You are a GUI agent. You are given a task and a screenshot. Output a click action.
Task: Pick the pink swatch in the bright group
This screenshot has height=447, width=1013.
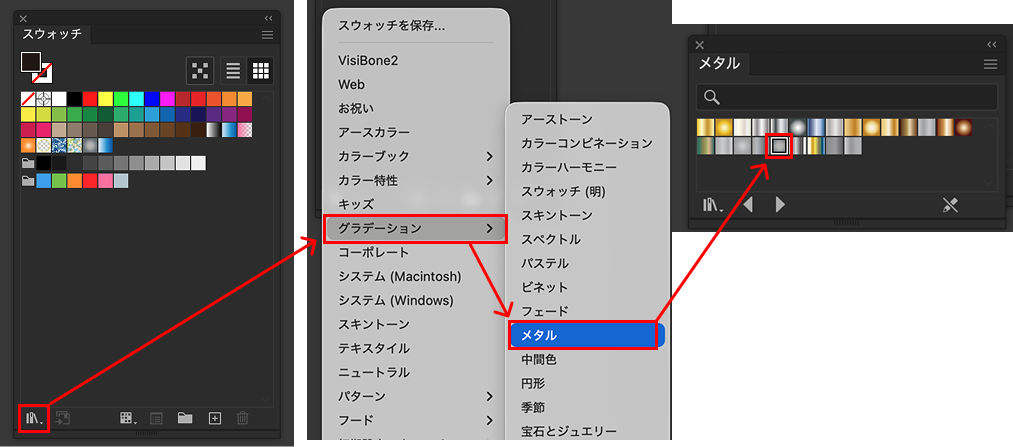[x=105, y=181]
